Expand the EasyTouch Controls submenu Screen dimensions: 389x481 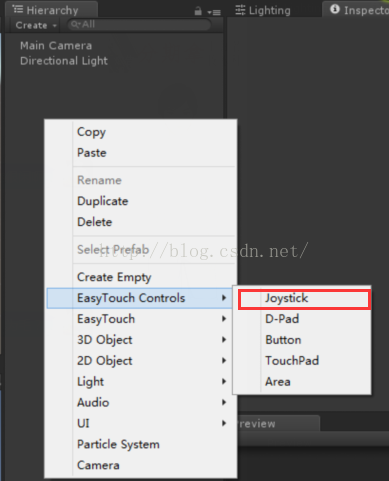[x=140, y=298]
